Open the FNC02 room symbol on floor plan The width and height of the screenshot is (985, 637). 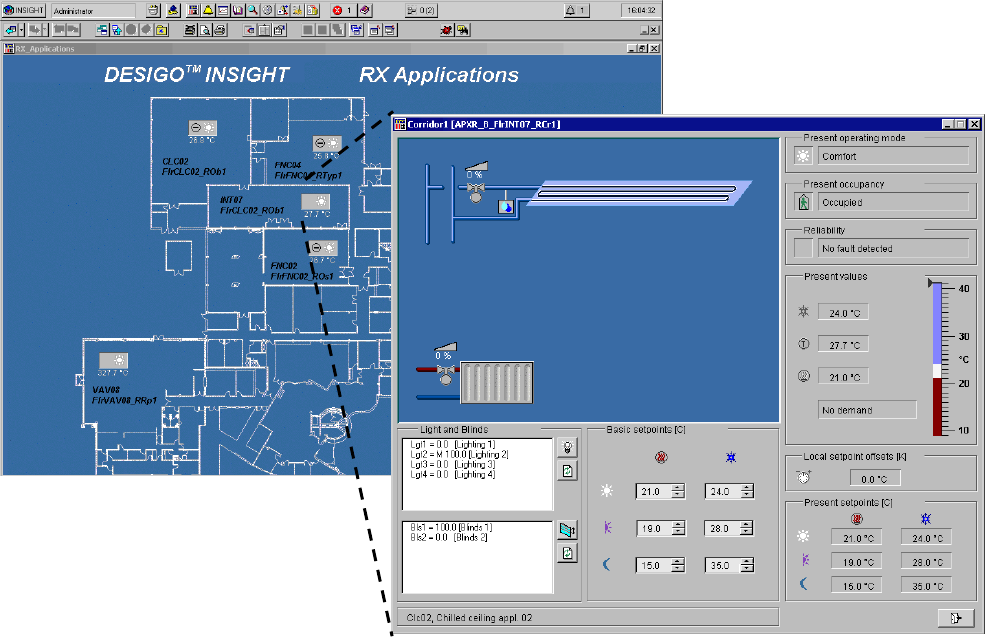(324, 248)
